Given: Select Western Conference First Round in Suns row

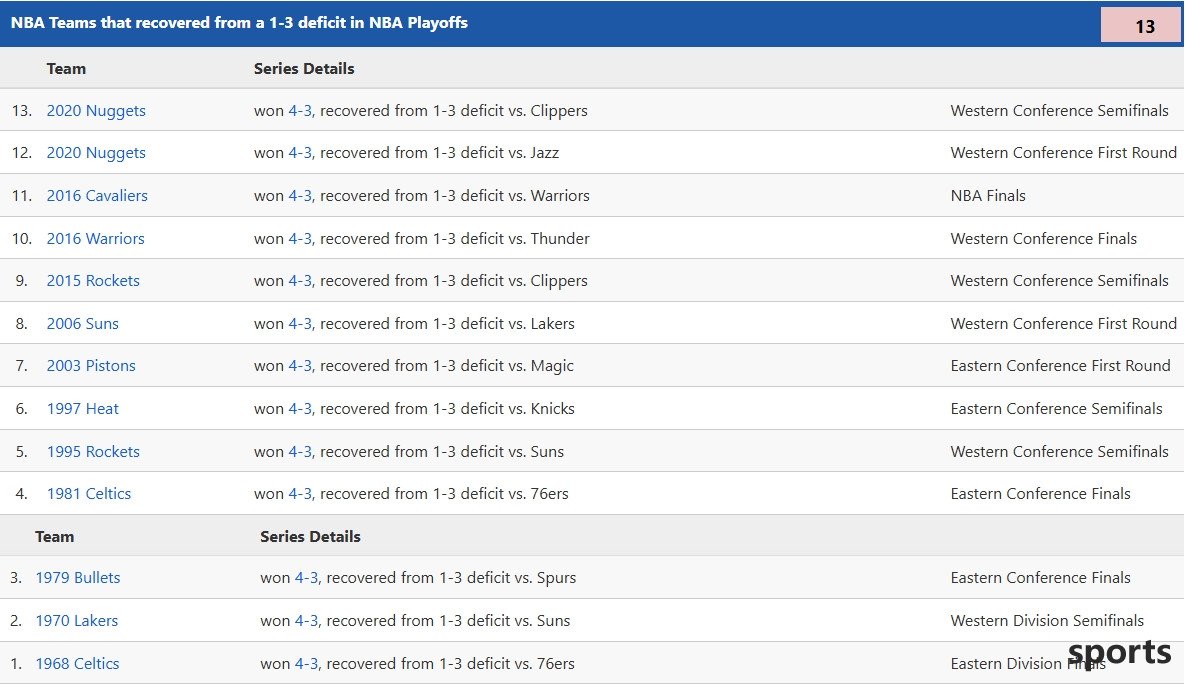Looking at the screenshot, I should point(1063,324).
